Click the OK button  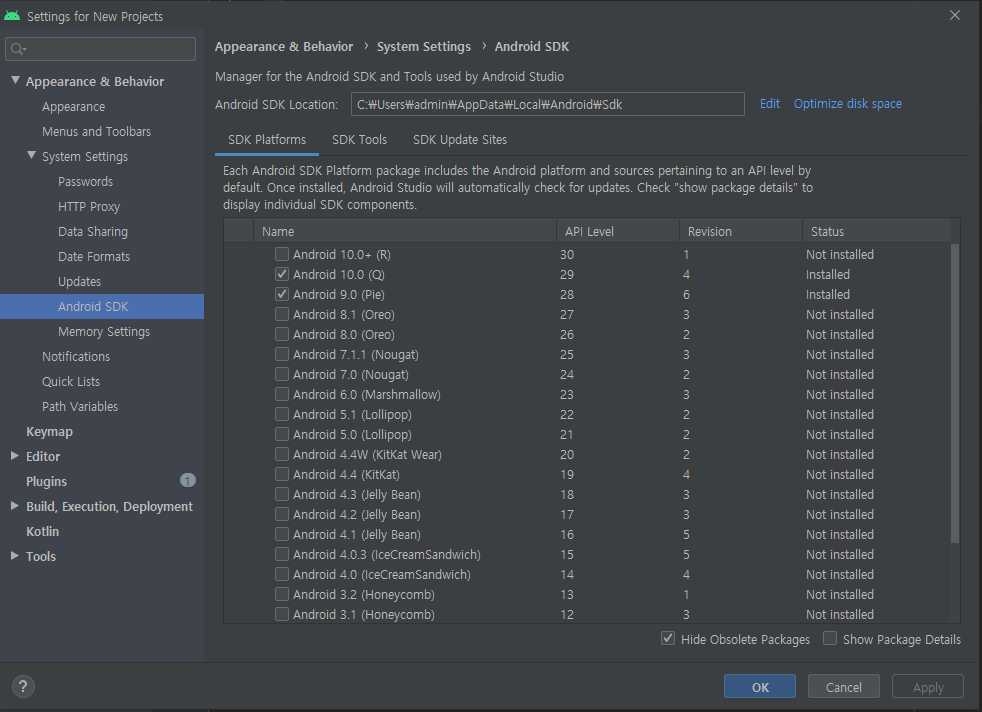[x=760, y=686]
